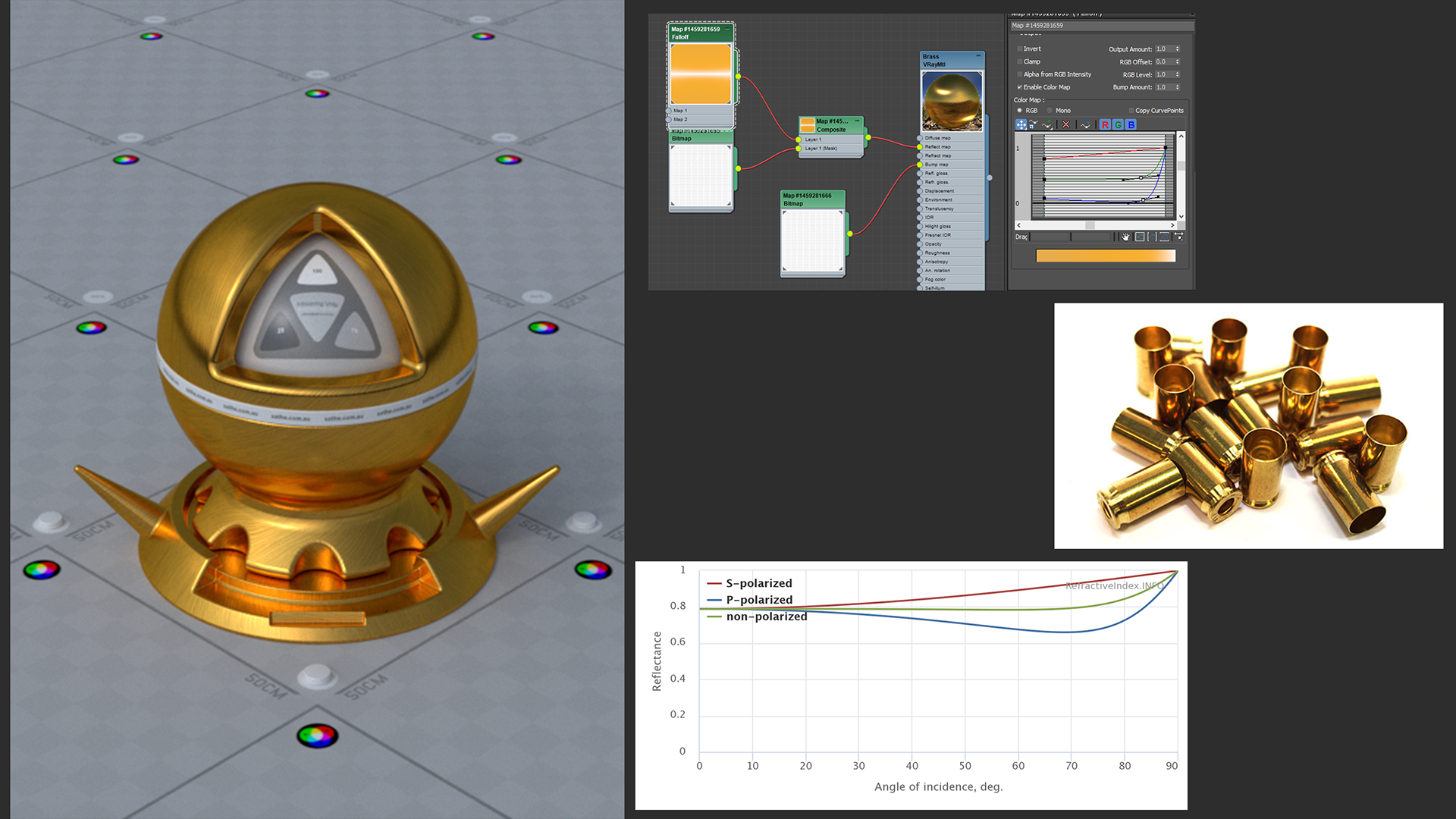Click the Reset curves icon
The height and width of the screenshot is (819, 1456).
1085,124
